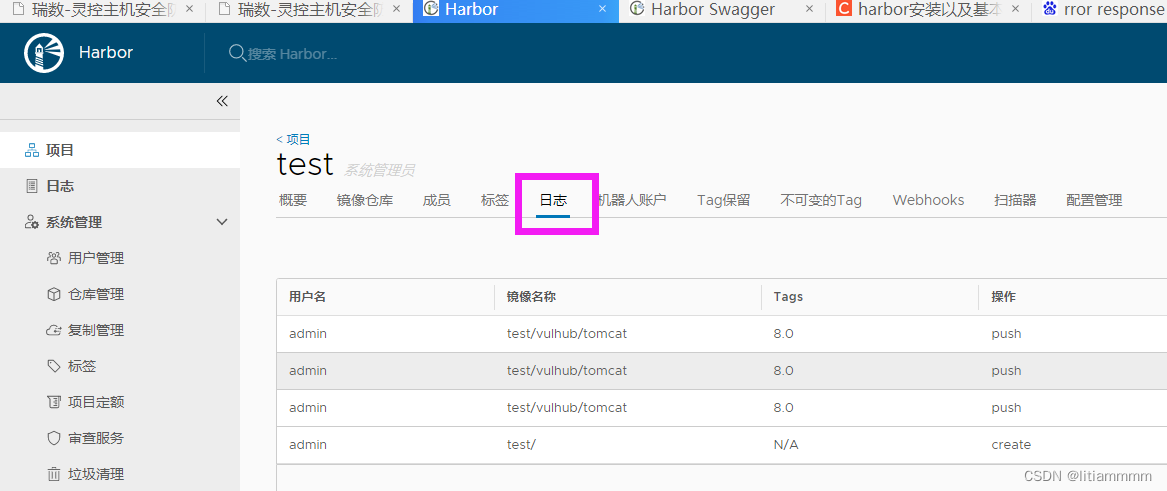Click the 日志 log icon in sidebar

coord(32,186)
